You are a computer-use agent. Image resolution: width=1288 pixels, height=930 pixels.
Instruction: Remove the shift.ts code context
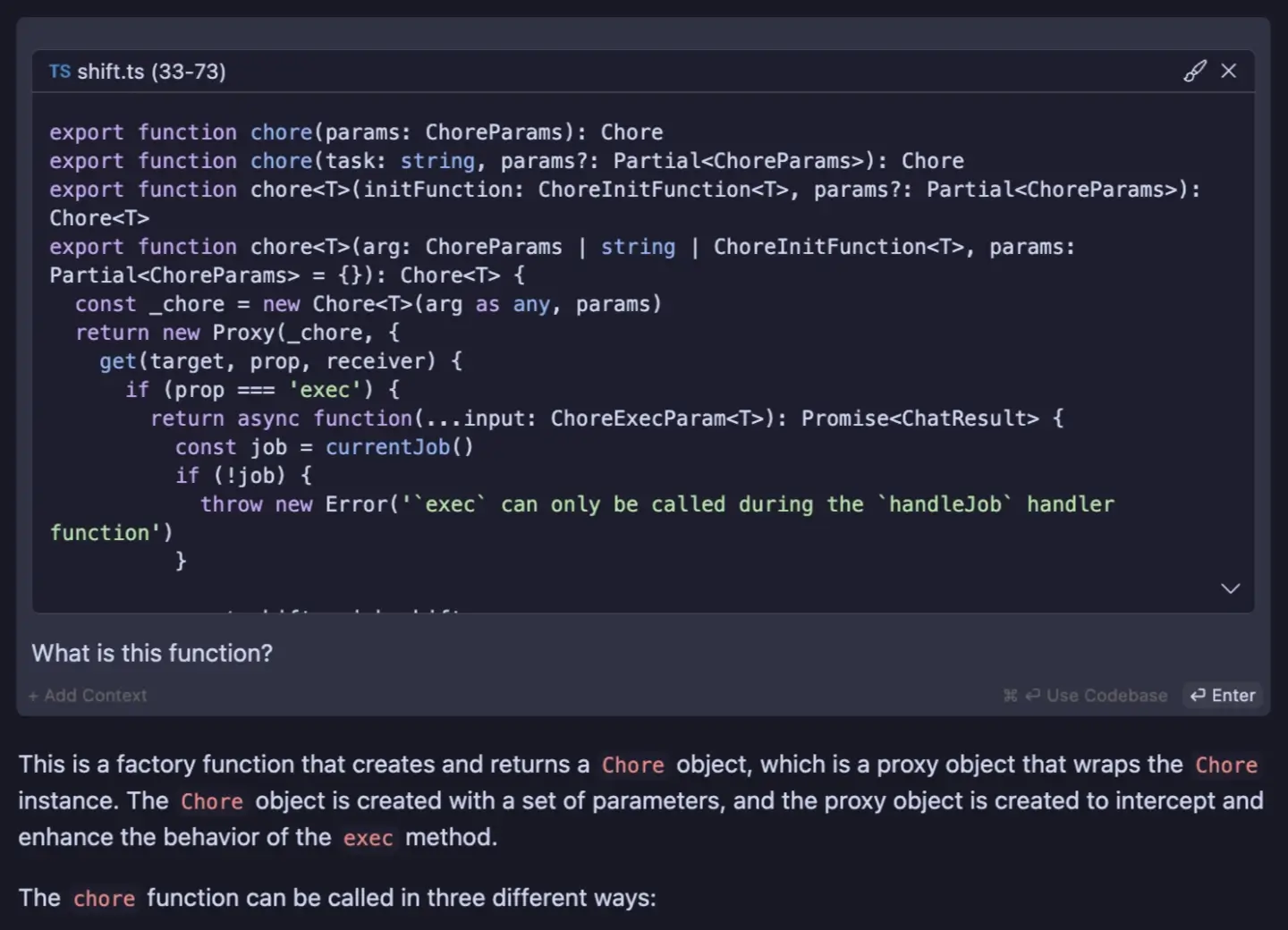tap(1229, 71)
